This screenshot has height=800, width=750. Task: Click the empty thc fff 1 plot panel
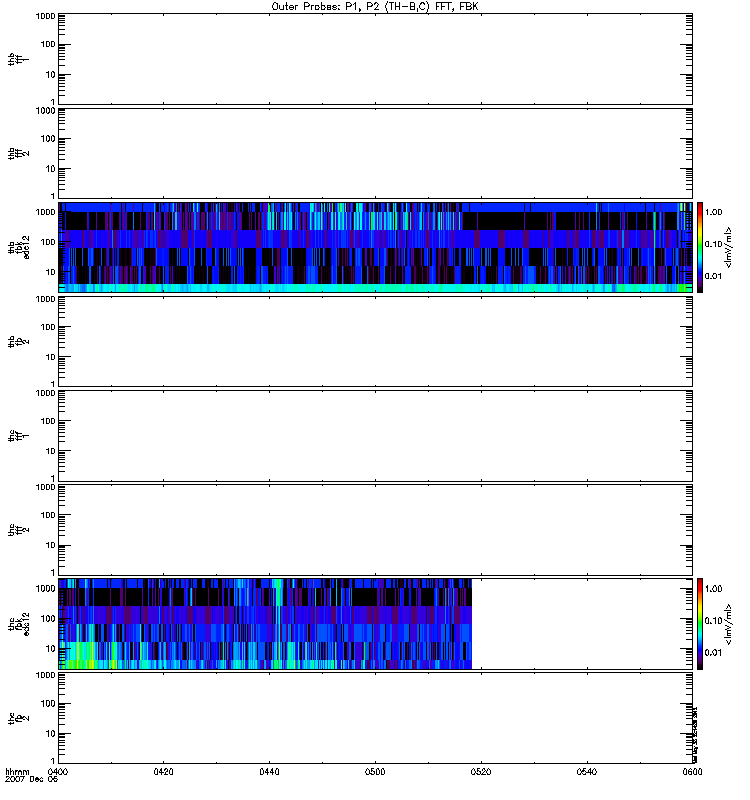click(375, 436)
